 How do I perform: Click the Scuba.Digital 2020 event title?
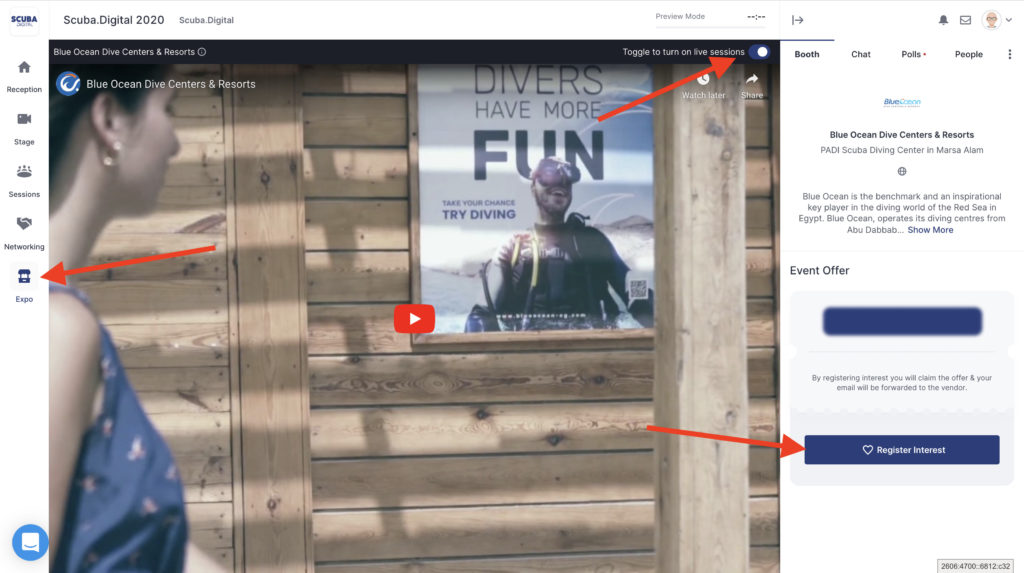[x=114, y=20]
